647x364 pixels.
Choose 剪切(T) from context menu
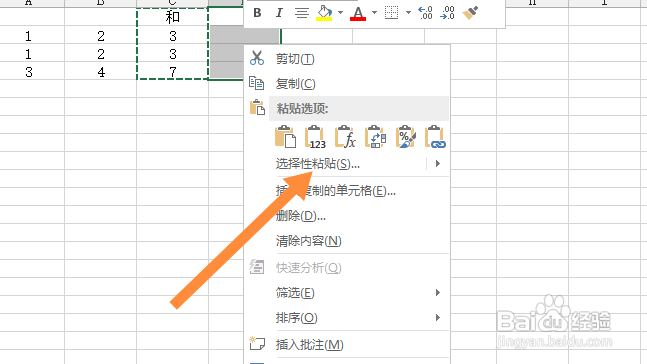(x=295, y=59)
